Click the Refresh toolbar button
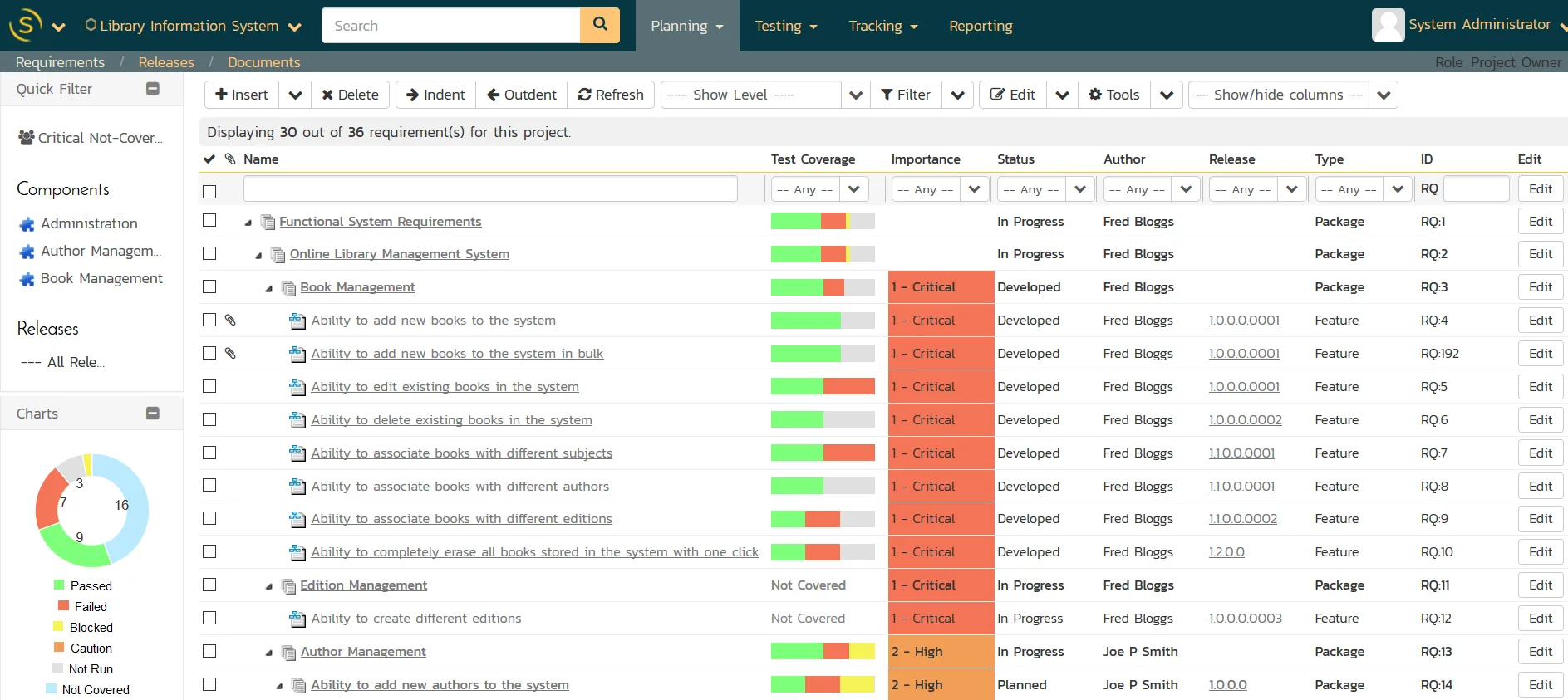Viewport: 1568px width, 700px height. [611, 95]
